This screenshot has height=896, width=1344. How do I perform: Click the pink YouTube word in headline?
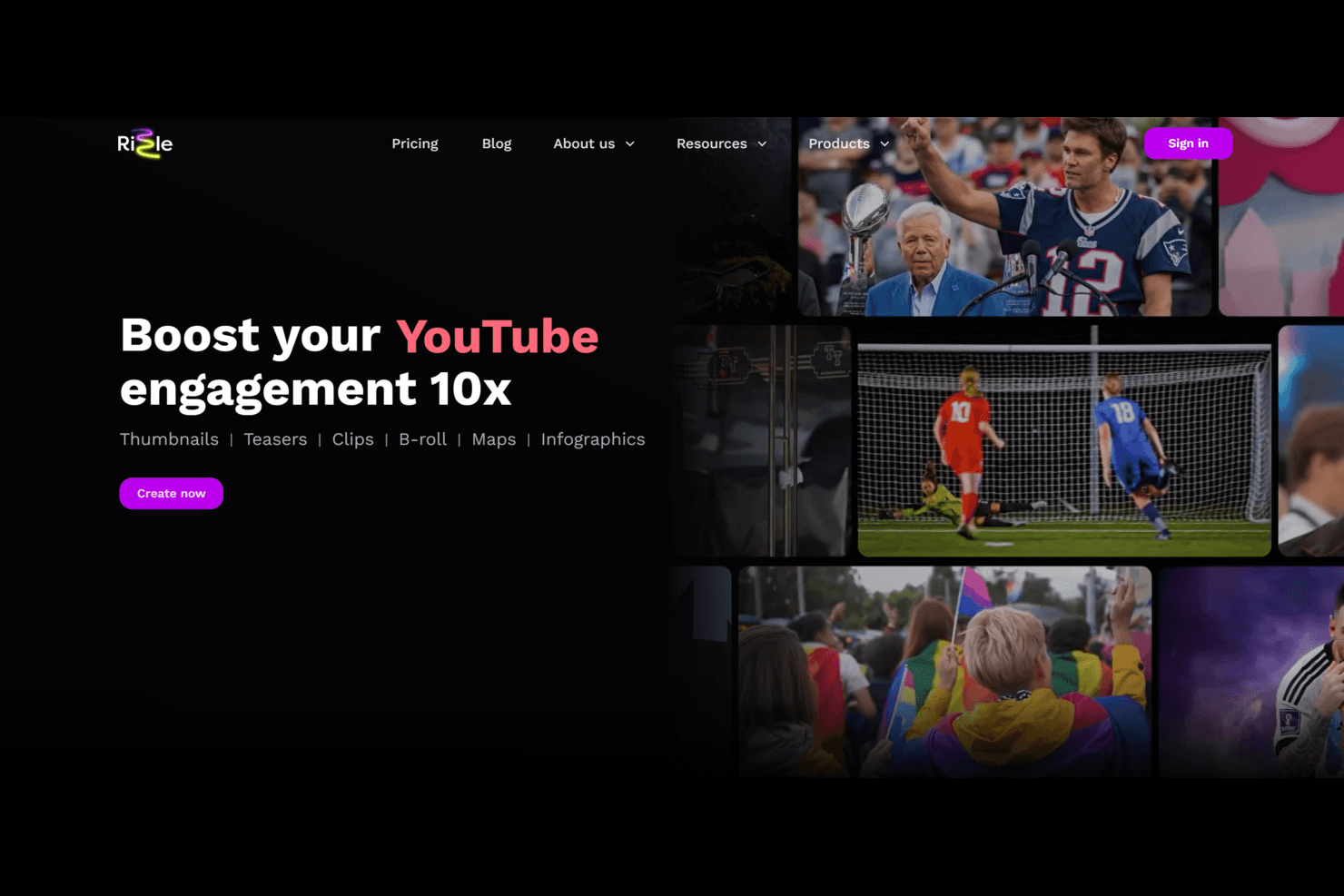point(497,336)
